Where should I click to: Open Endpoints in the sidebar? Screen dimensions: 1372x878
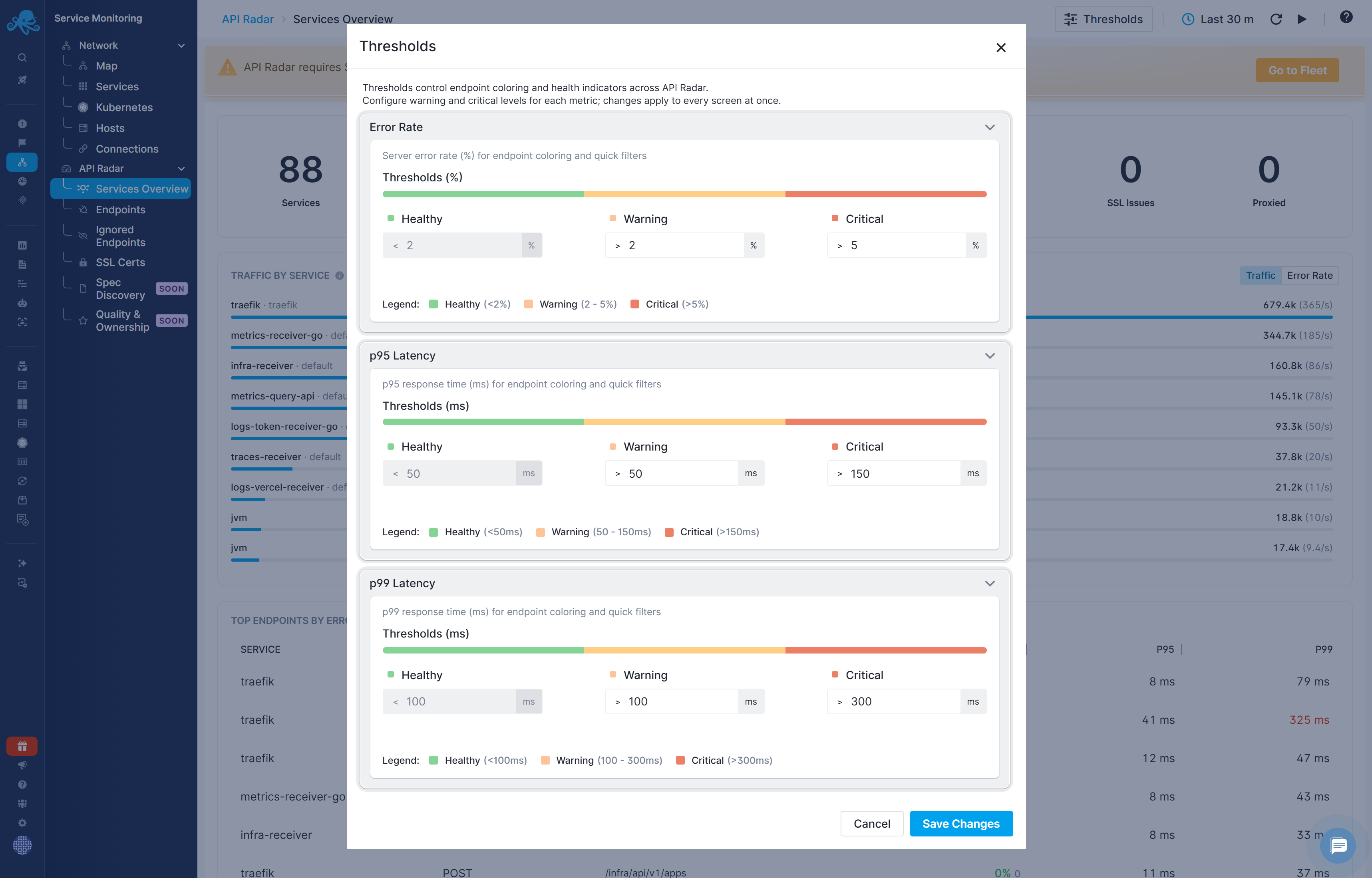pos(120,209)
